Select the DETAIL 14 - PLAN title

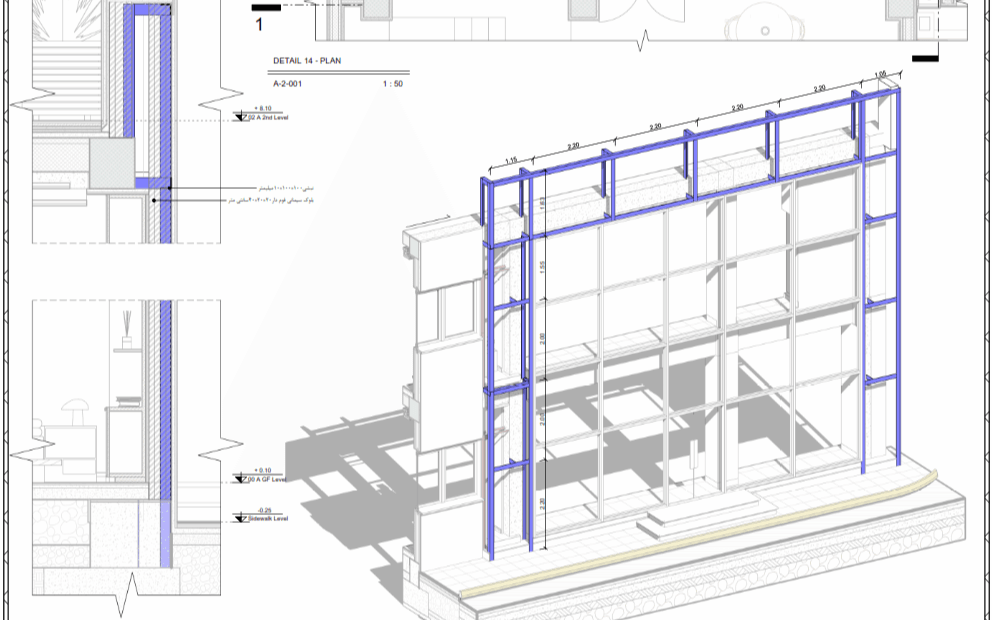pyautogui.click(x=307, y=61)
